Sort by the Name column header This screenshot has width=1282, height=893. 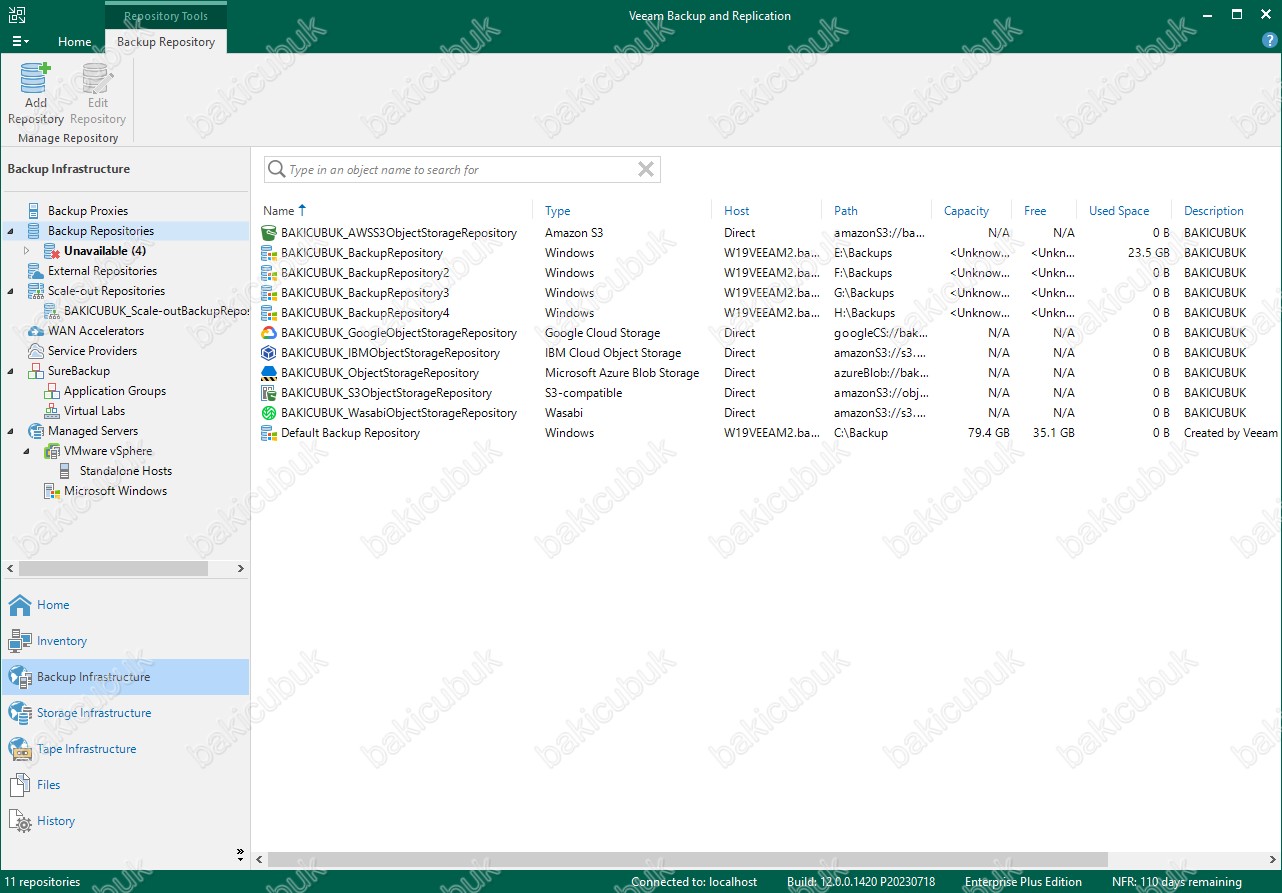coord(279,211)
